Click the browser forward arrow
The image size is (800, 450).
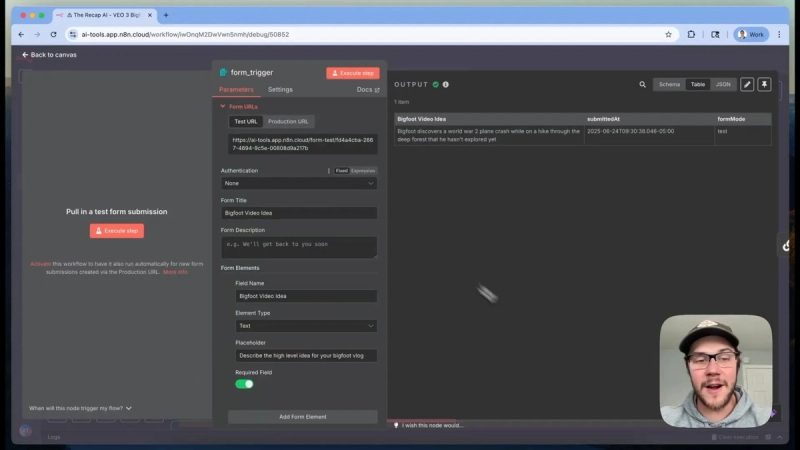(37, 35)
